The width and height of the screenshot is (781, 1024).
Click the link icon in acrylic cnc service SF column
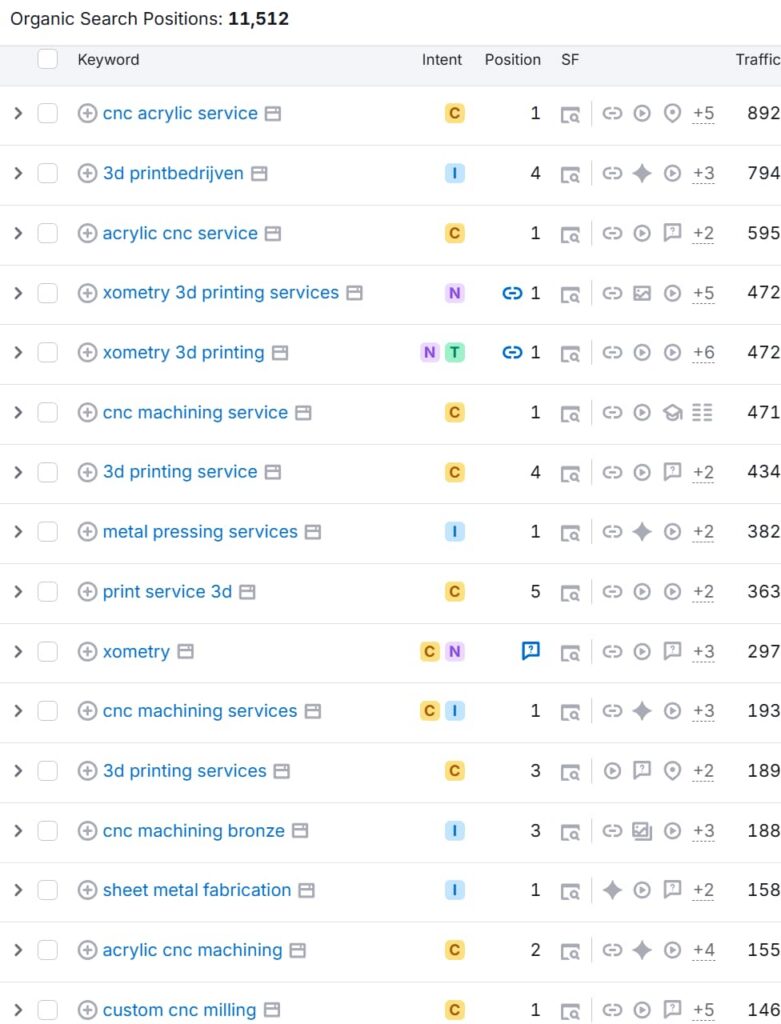pos(612,233)
